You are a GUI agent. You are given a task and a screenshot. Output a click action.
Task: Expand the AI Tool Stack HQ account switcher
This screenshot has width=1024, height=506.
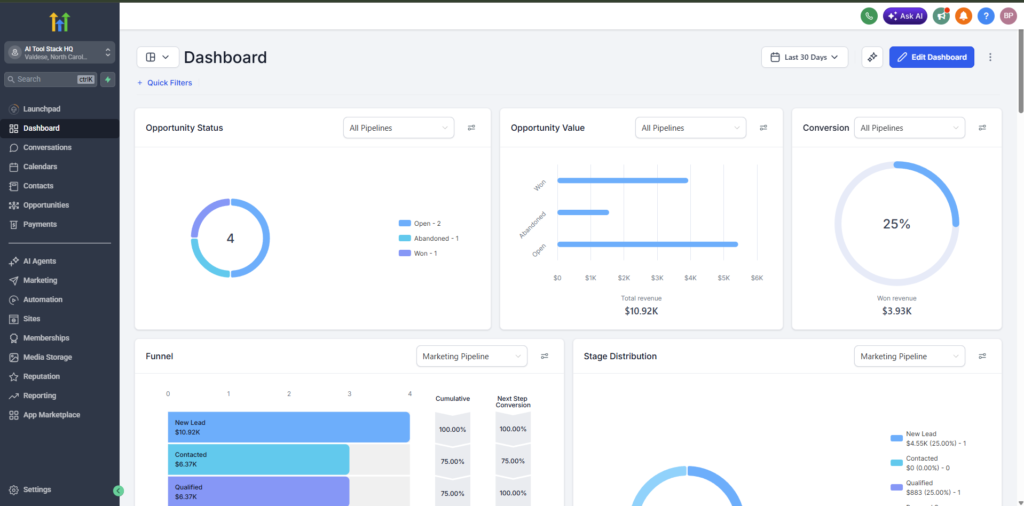(x=59, y=53)
